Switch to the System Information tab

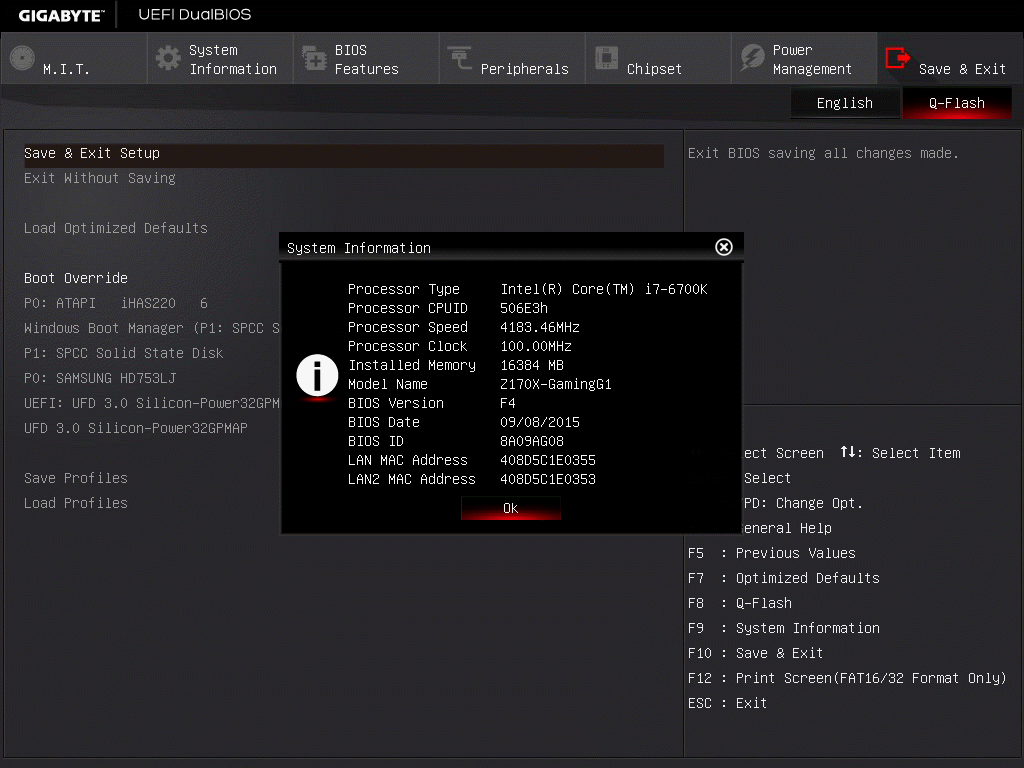click(220, 59)
